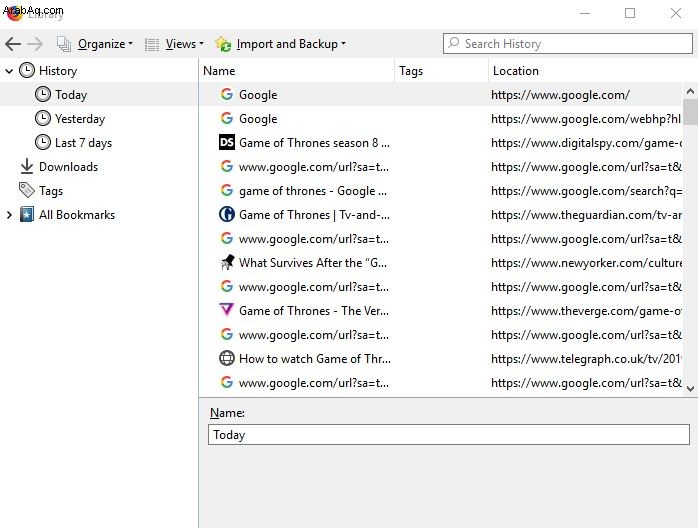The width and height of the screenshot is (698, 528).
Task: Select game of thrones - Google entry
Action: coord(440,191)
